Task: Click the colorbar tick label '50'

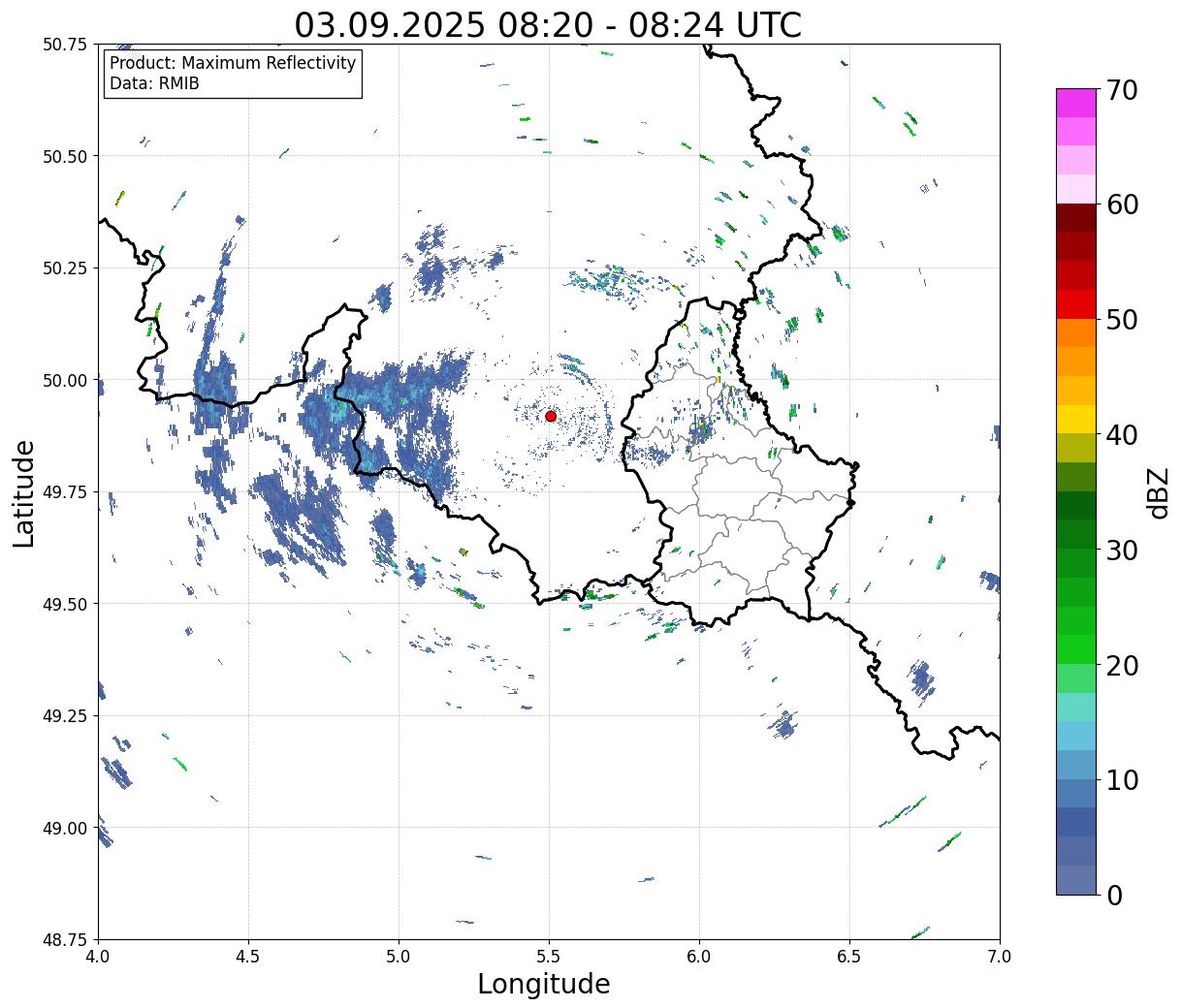Action: [1122, 320]
